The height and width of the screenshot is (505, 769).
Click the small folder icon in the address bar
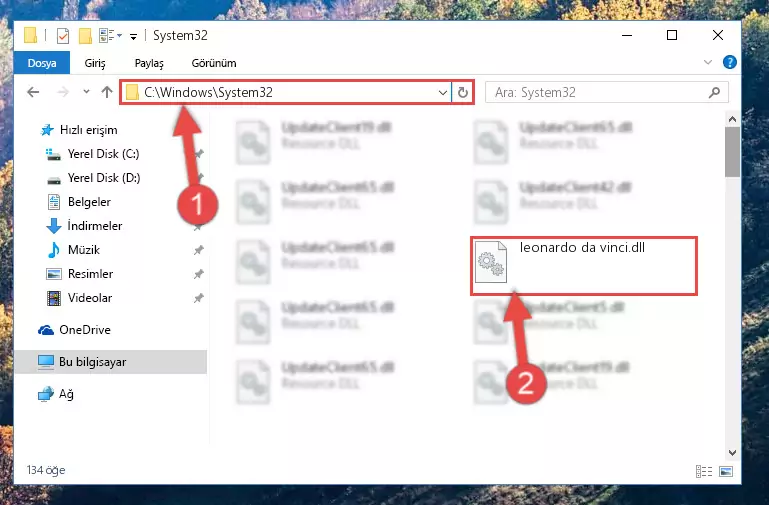point(132,92)
